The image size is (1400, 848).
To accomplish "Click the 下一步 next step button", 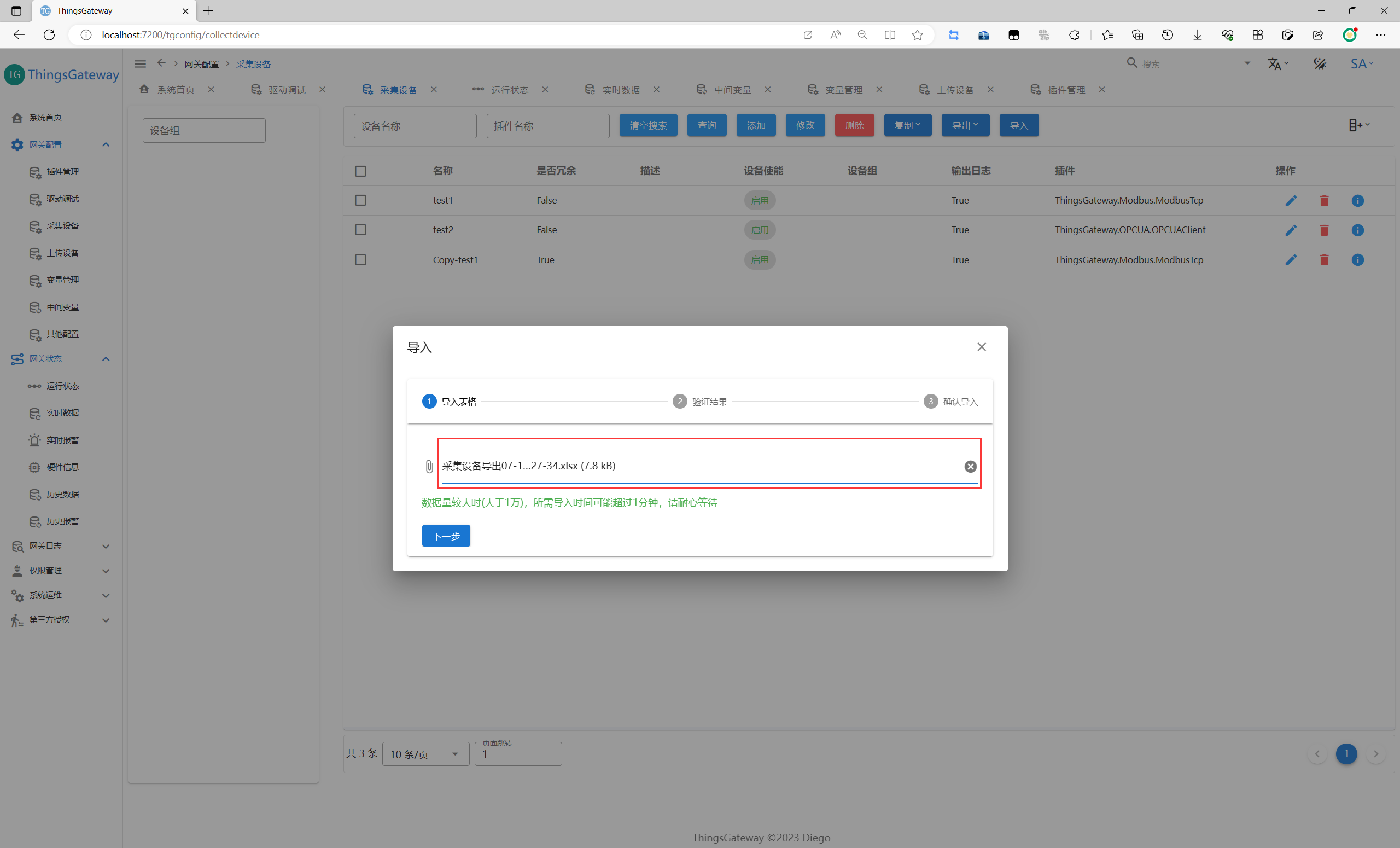I will coord(446,536).
